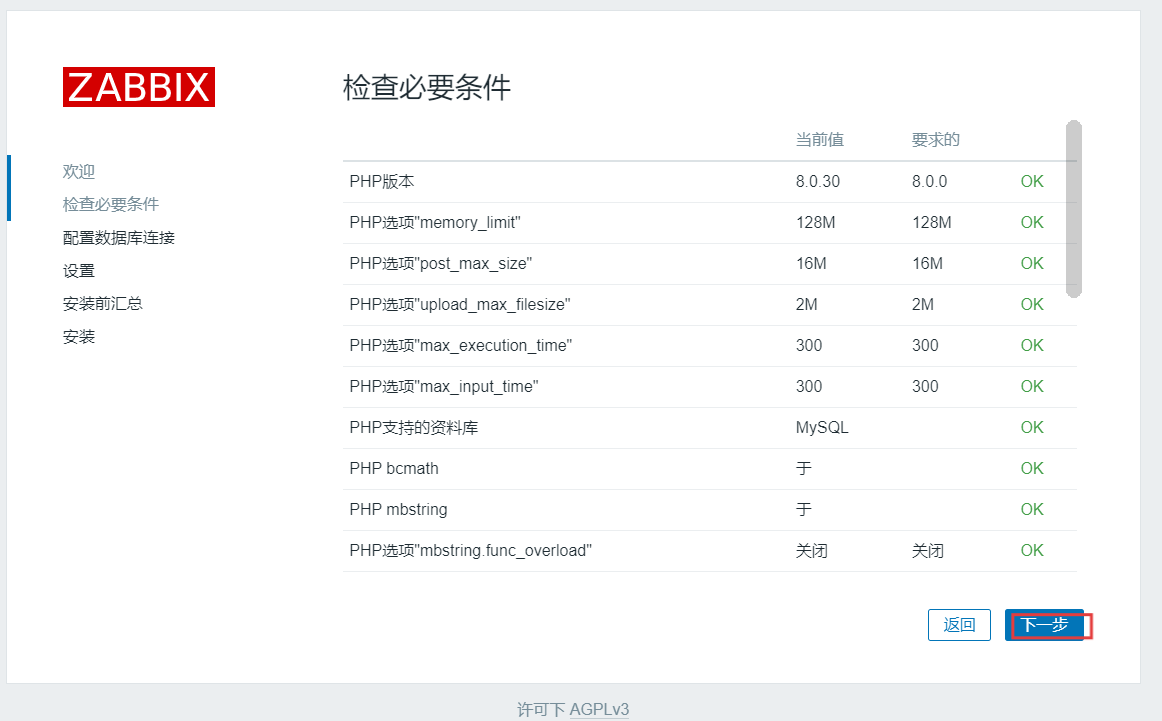Click required value 8.0.0

pyautogui.click(x=929, y=182)
